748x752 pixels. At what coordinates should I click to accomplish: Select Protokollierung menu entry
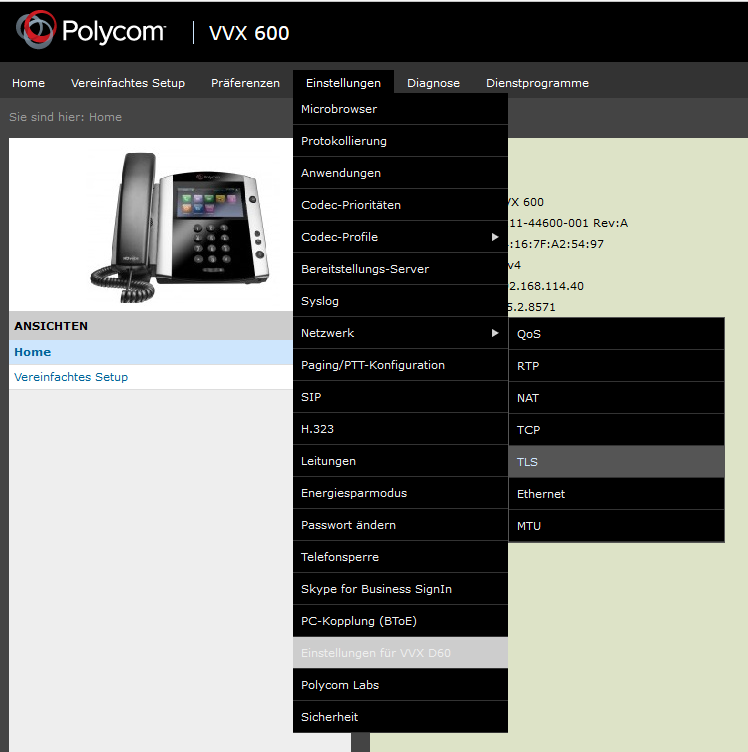[x=400, y=141]
